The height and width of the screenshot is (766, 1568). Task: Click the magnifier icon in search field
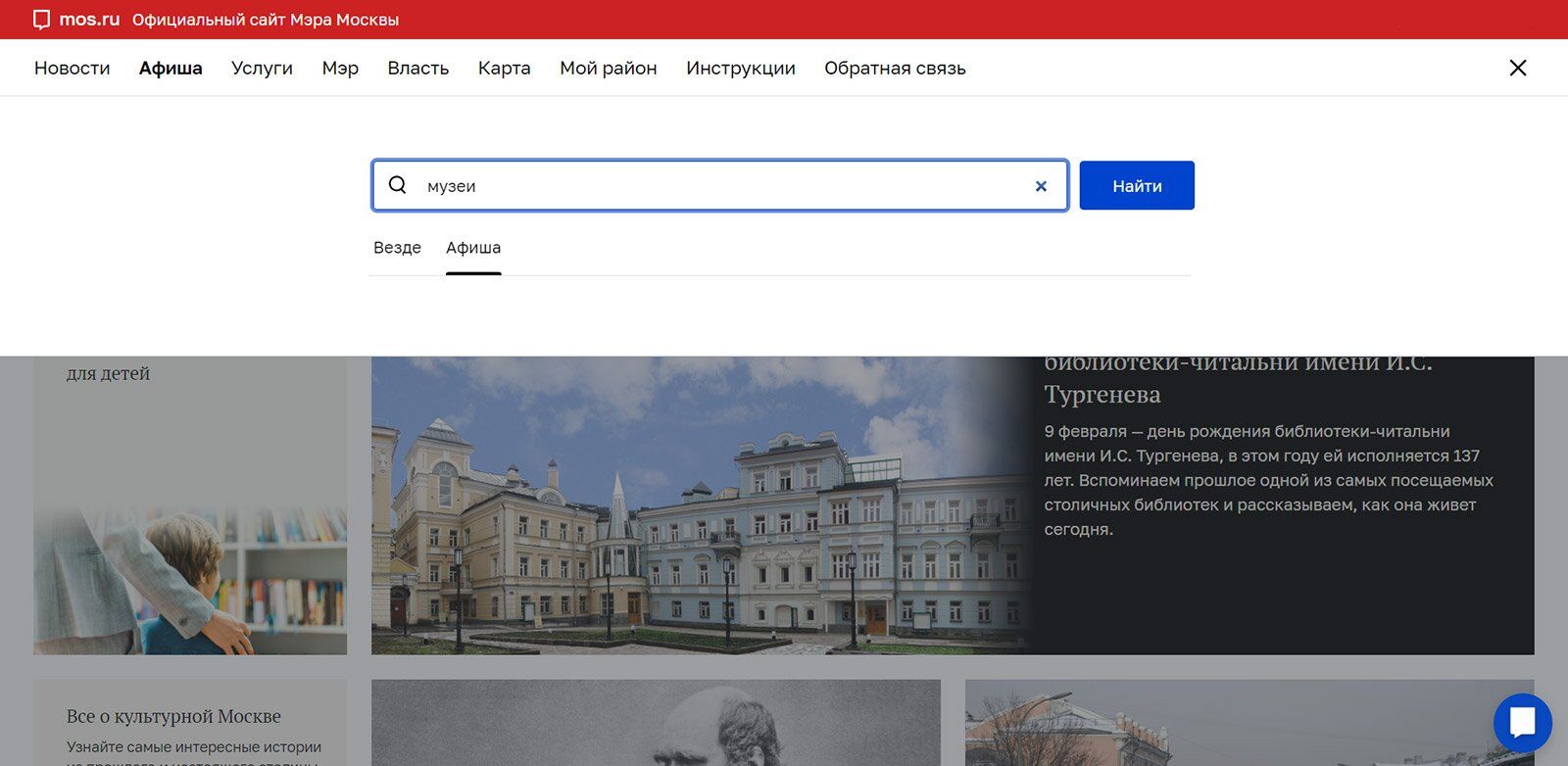397,185
